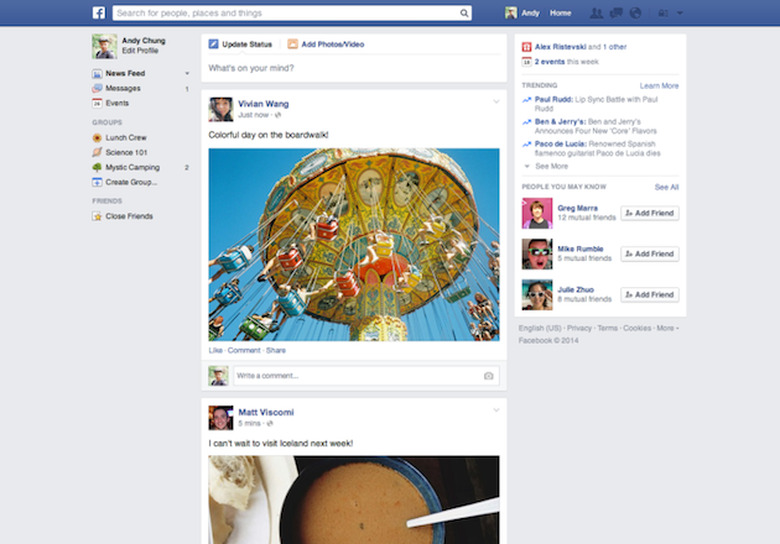Like Vivian Wang's boardwalk post
This screenshot has width=780, height=544.
pos(215,350)
